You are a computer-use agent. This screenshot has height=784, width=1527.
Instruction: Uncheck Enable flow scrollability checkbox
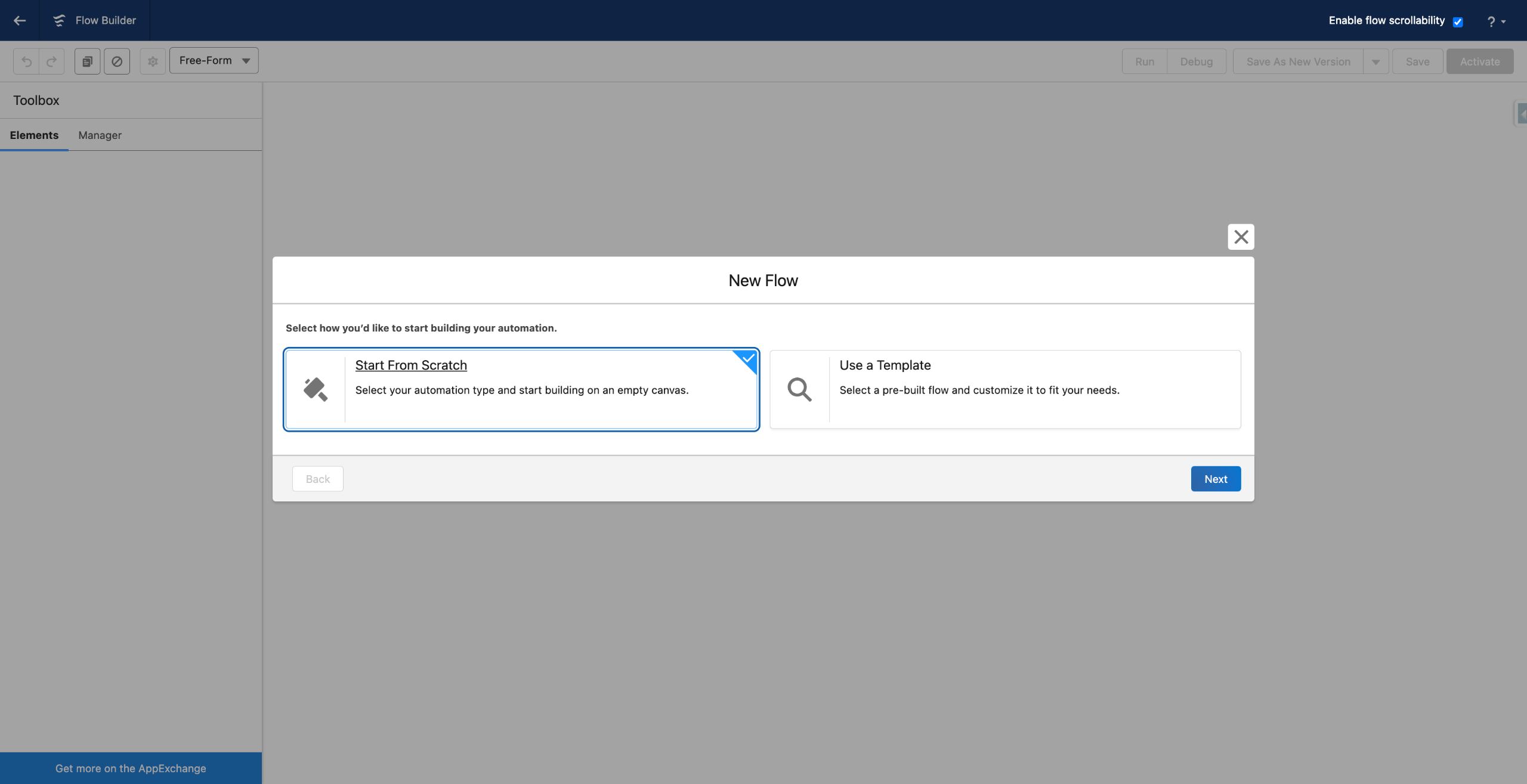coord(1457,21)
